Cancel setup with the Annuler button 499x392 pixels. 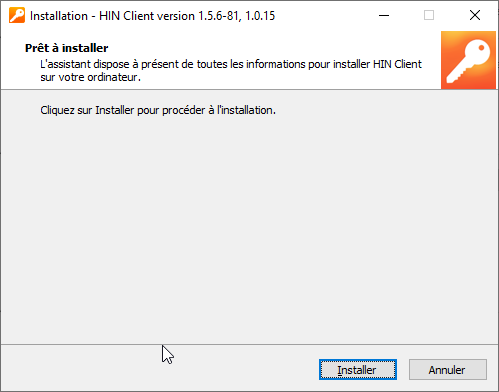click(x=448, y=369)
